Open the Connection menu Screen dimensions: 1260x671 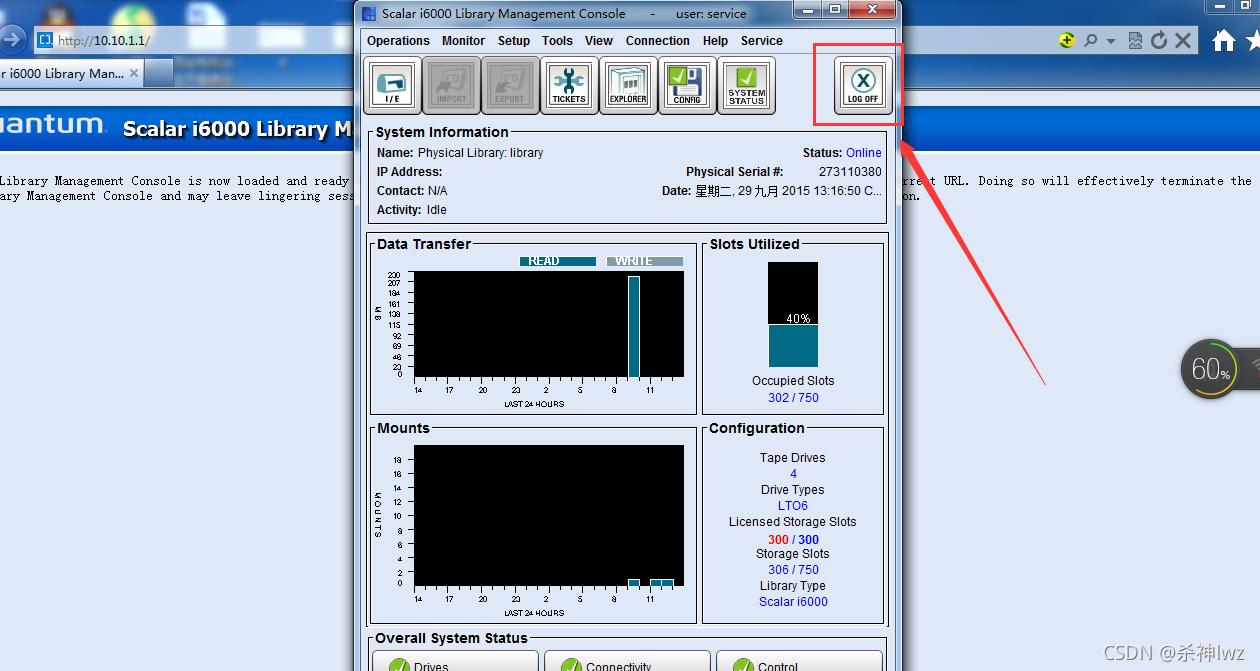coord(657,41)
